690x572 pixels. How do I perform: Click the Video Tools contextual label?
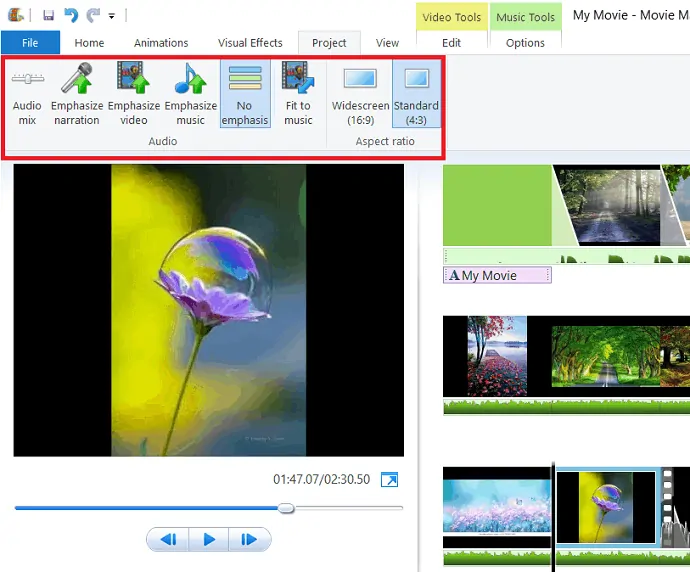[451, 17]
